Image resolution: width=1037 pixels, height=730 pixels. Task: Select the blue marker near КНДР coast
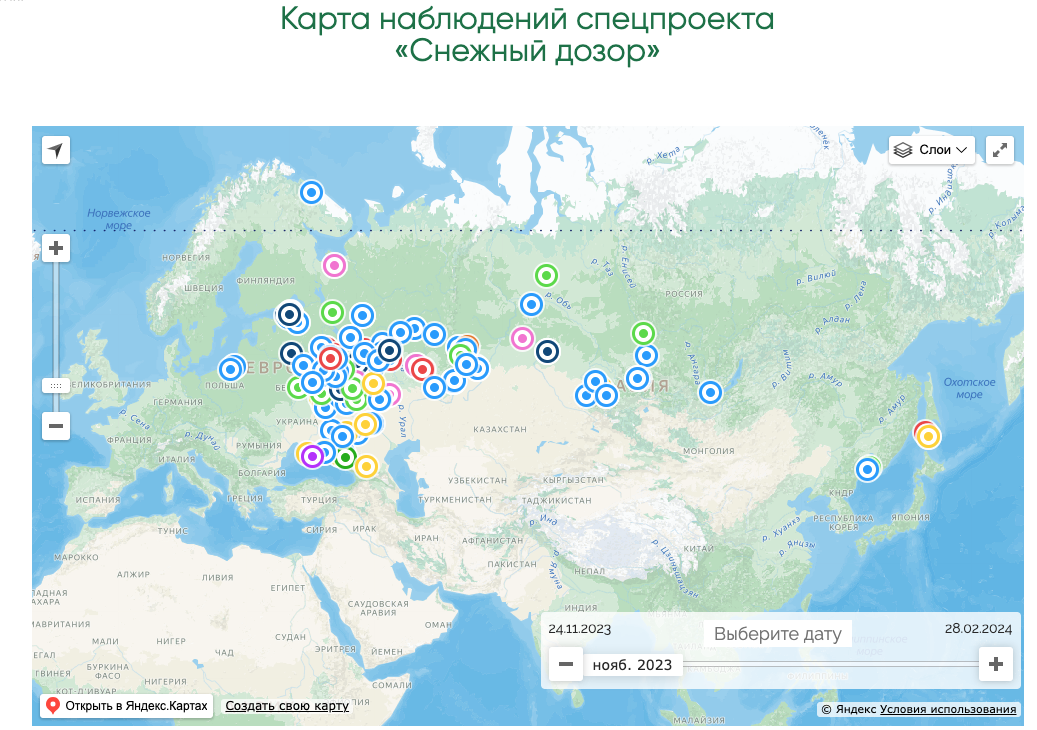pyautogui.click(x=868, y=469)
